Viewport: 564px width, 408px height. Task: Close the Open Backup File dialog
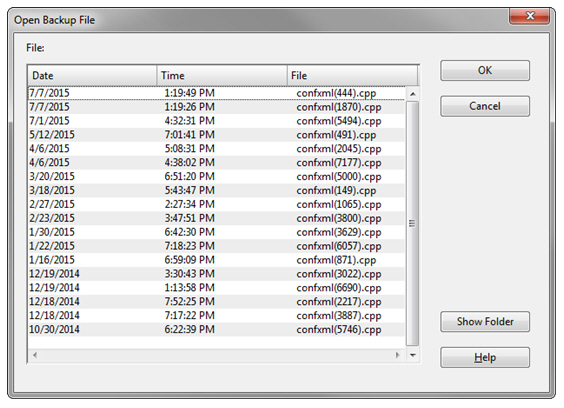[529, 16]
